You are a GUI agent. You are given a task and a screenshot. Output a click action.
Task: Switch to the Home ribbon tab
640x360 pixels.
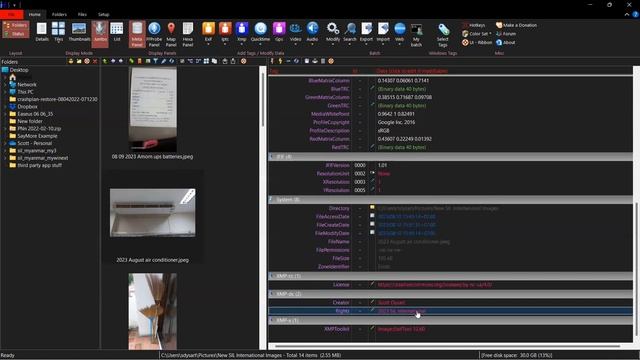[35, 14]
